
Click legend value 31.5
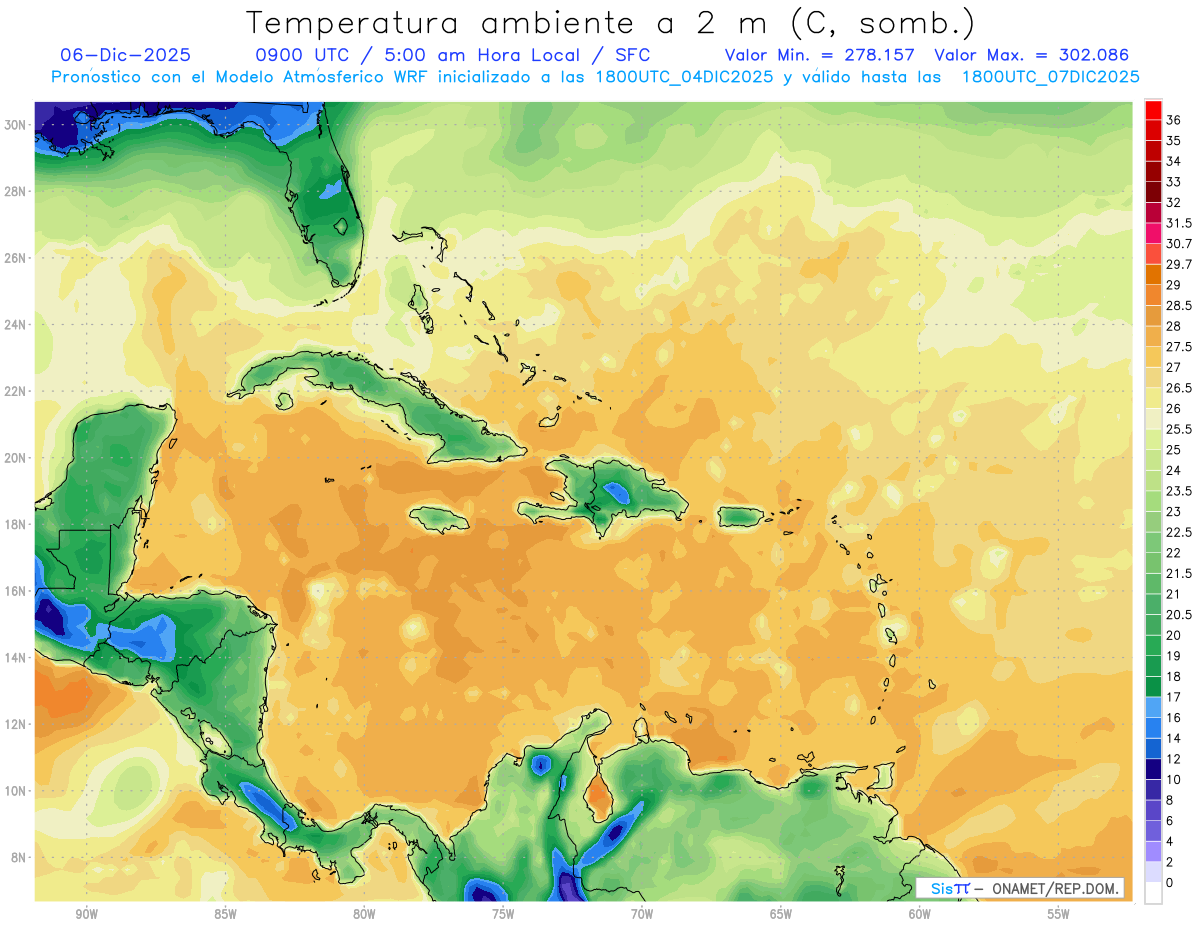(x=1179, y=223)
